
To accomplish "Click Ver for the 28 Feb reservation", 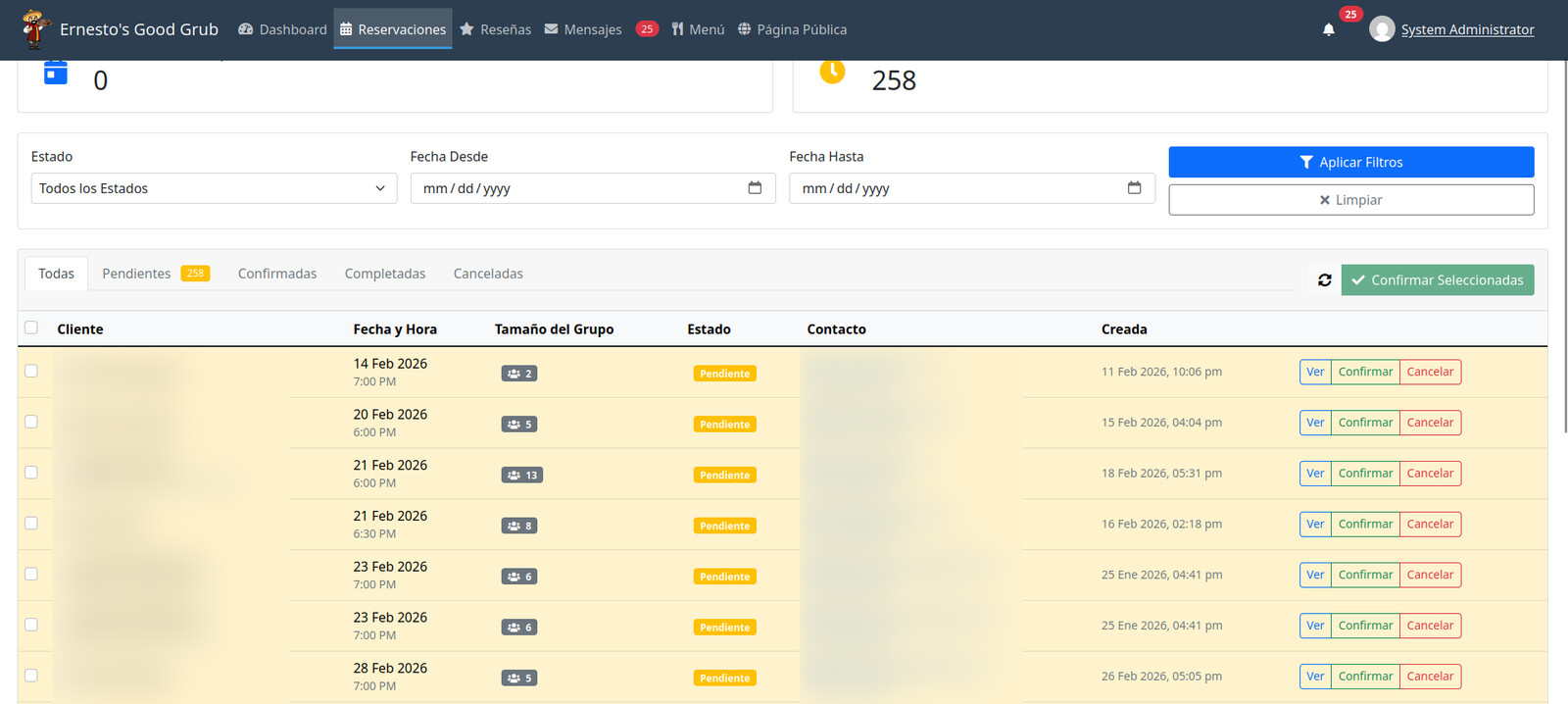I will pyautogui.click(x=1315, y=677).
